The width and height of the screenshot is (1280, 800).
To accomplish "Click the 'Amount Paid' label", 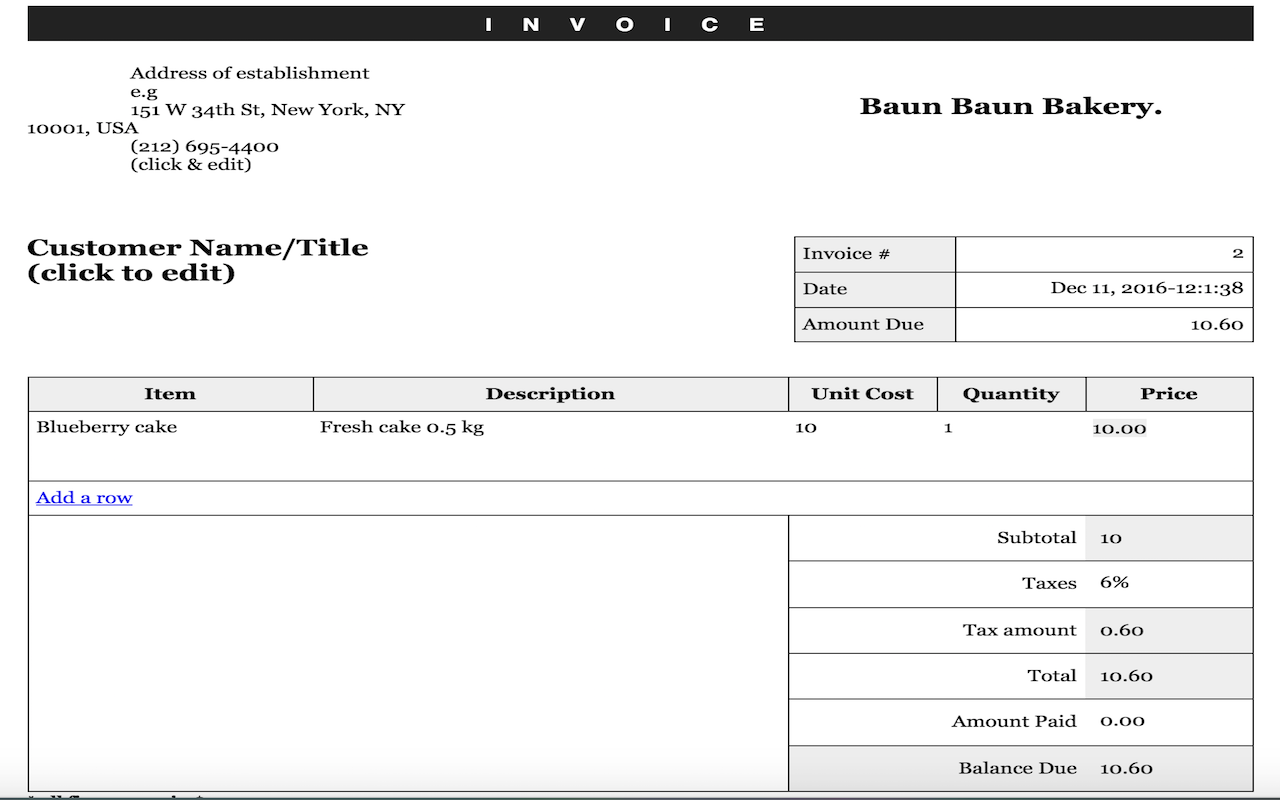I will point(1014,721).
